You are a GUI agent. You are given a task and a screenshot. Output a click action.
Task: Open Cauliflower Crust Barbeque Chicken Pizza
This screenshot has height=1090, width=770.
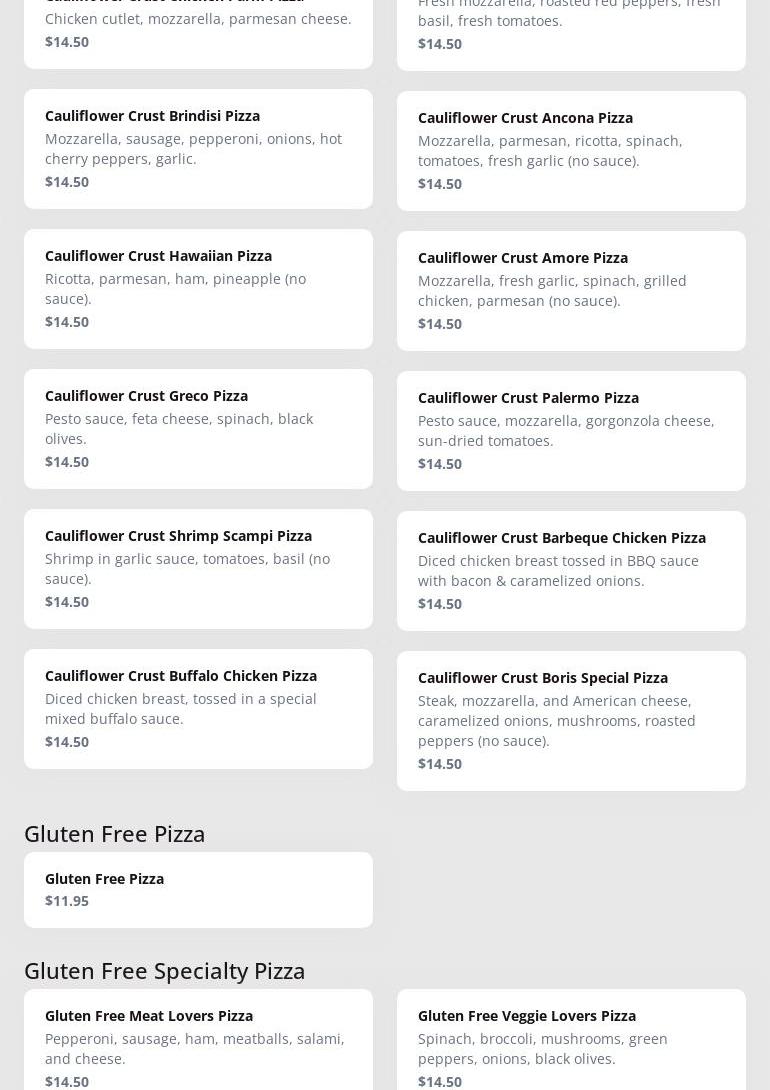pyautogui.click(x=570, y=570)
